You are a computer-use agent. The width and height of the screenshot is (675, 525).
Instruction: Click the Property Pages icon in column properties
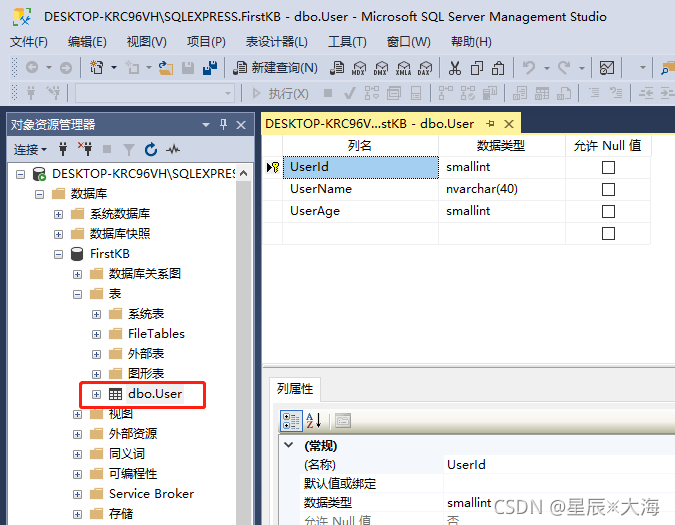343,420
